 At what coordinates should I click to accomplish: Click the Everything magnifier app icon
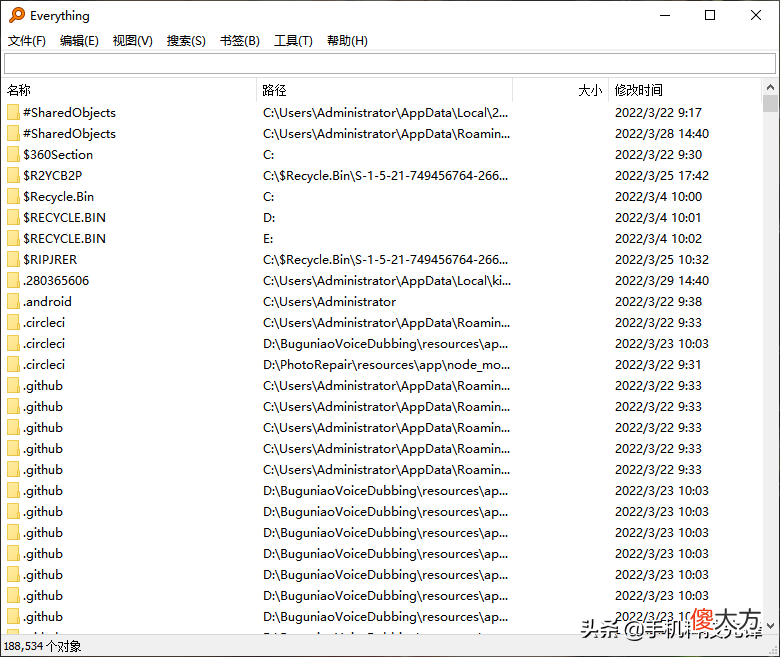pyautogui.click(x=17, y=15)
